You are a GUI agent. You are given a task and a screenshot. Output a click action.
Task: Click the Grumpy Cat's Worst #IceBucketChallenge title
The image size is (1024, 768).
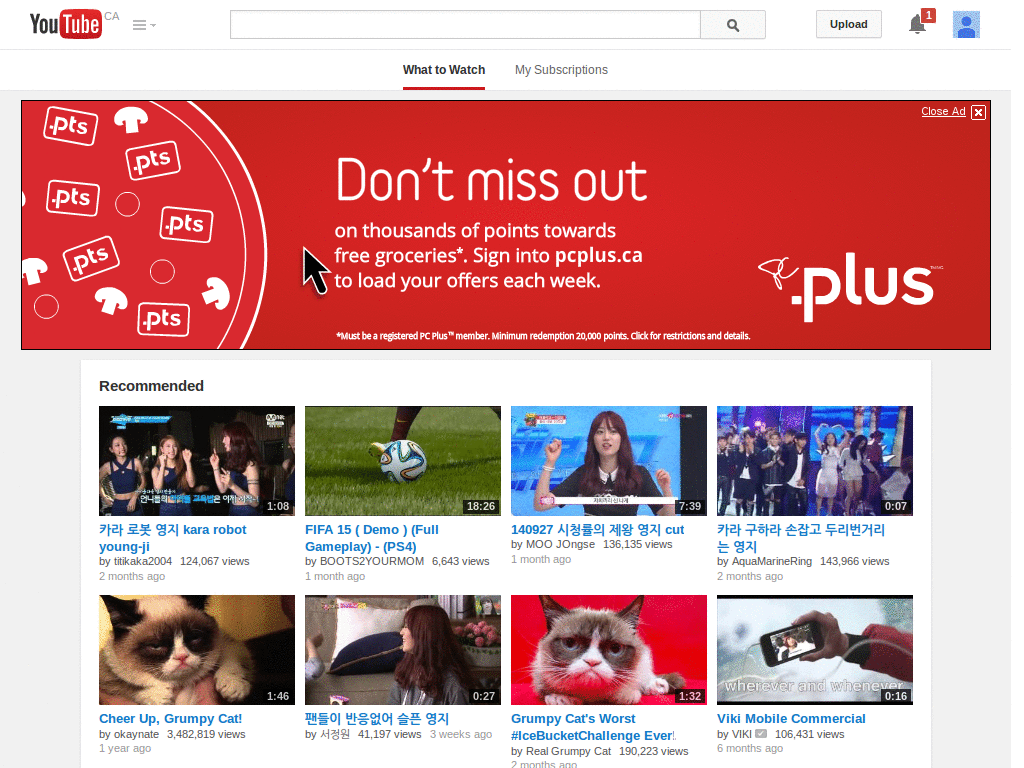click(593, 727)
